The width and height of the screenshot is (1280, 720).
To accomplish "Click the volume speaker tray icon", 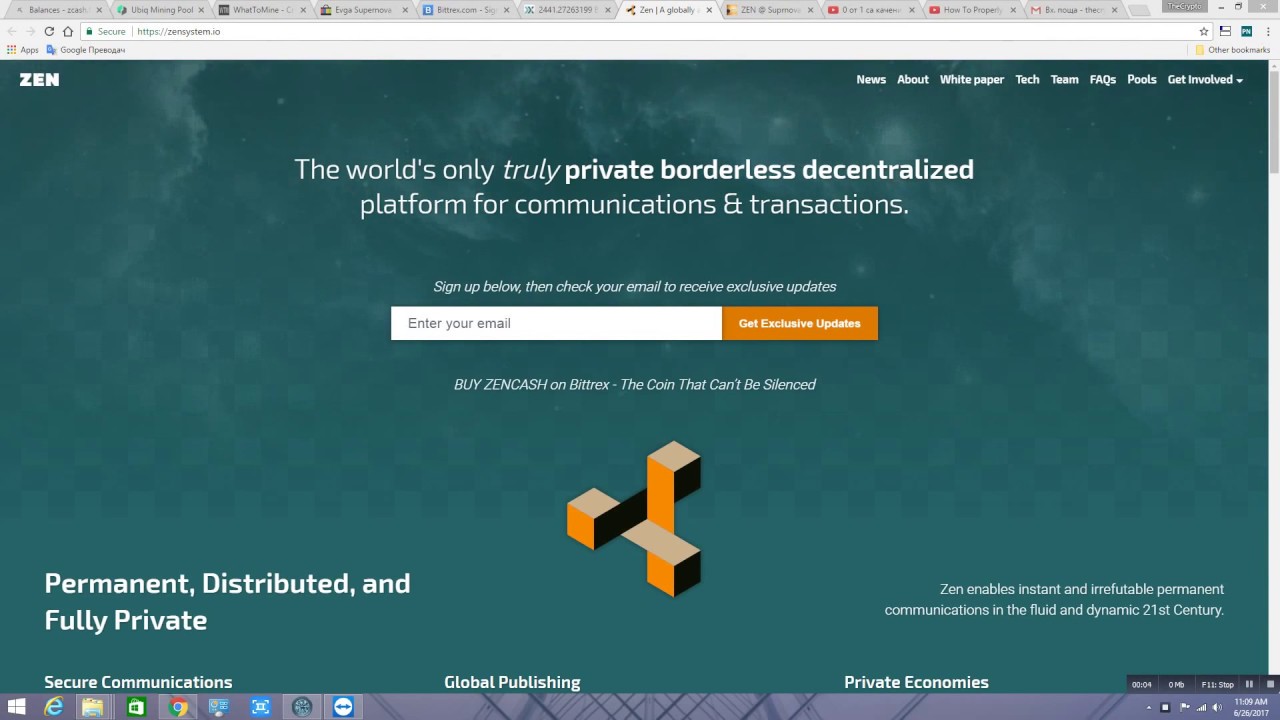I will (x=1219, y=708).
